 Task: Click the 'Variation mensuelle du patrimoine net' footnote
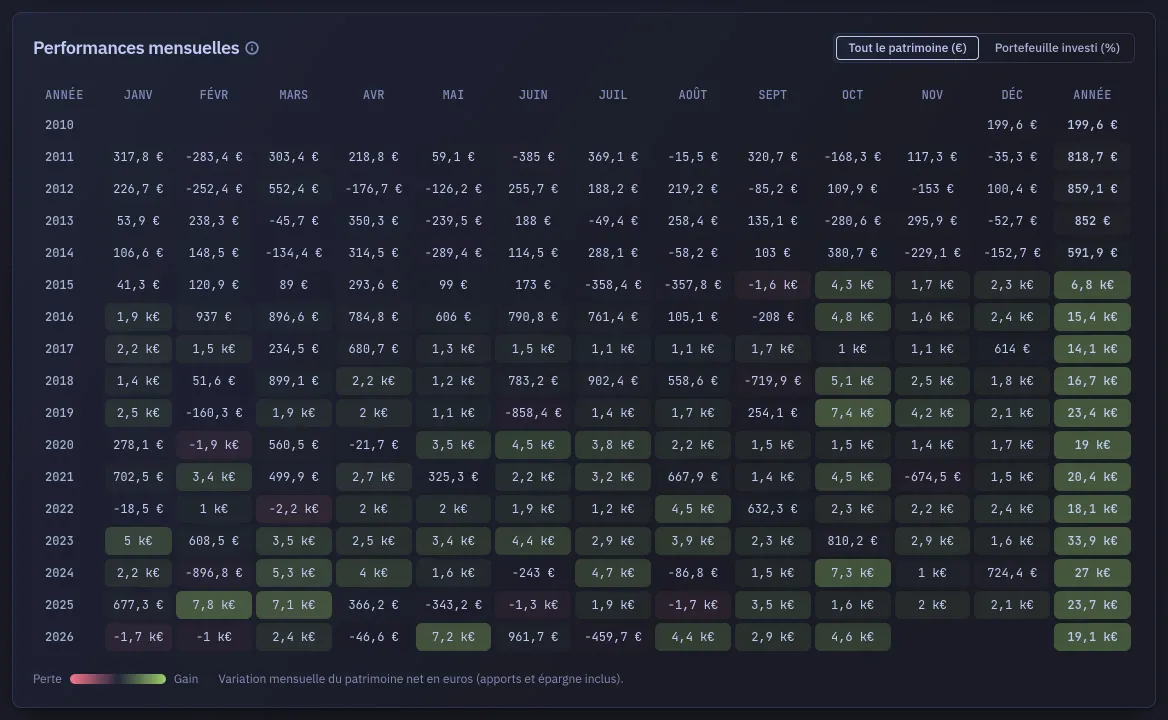coord(421,679)
